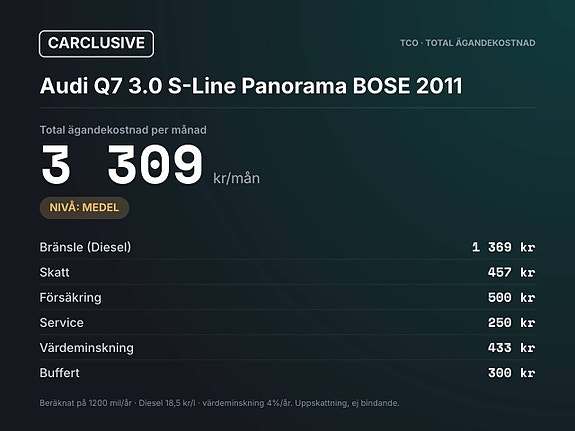Select the Skatt row label
The height and width of the screenshot is (431, 575).
tap(54, 273)
